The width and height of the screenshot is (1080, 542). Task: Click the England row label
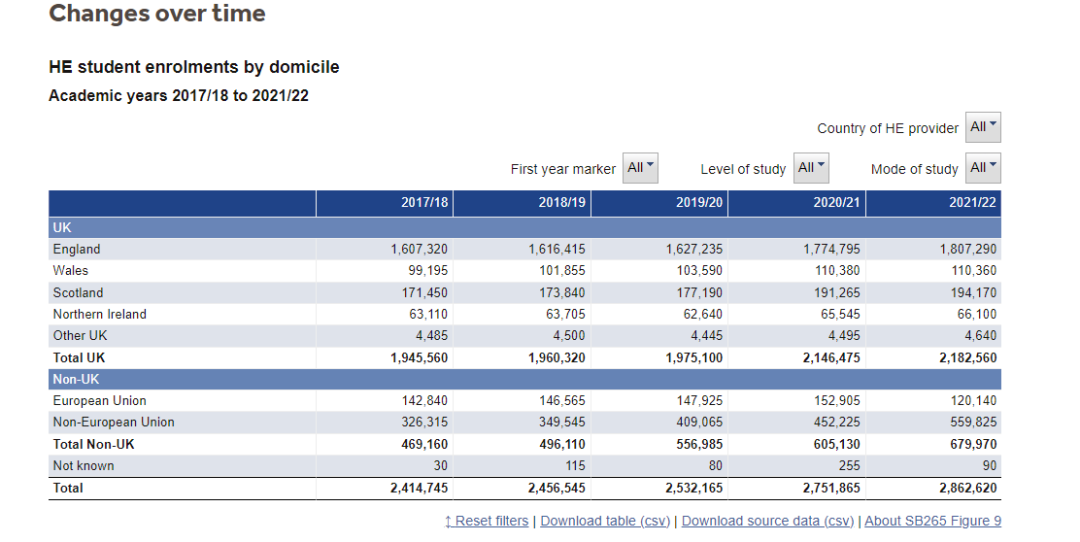77,249
